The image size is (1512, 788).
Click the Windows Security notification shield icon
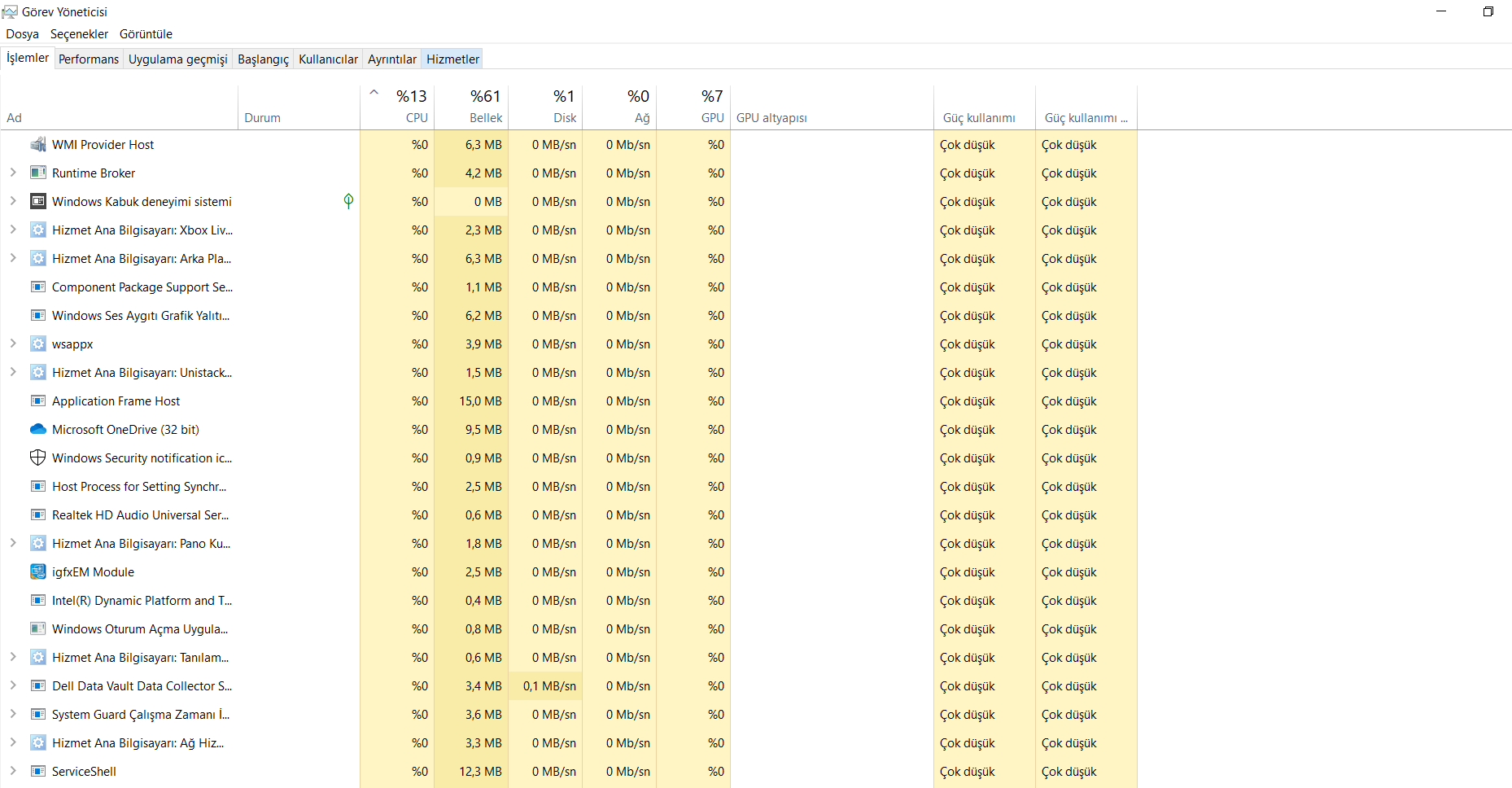click(x=37, y=458)
